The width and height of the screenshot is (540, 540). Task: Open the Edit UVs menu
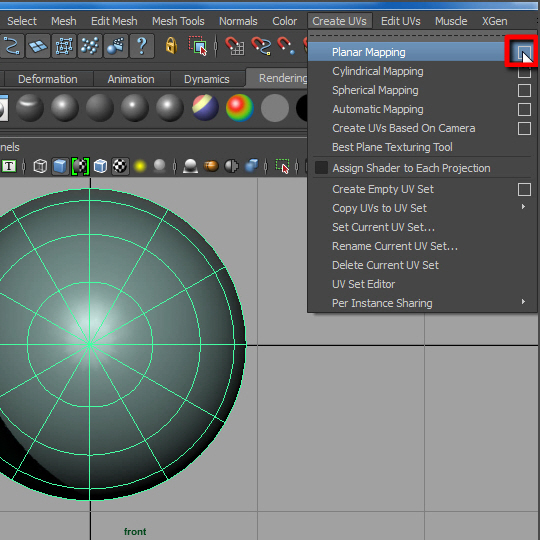point(401,21)
